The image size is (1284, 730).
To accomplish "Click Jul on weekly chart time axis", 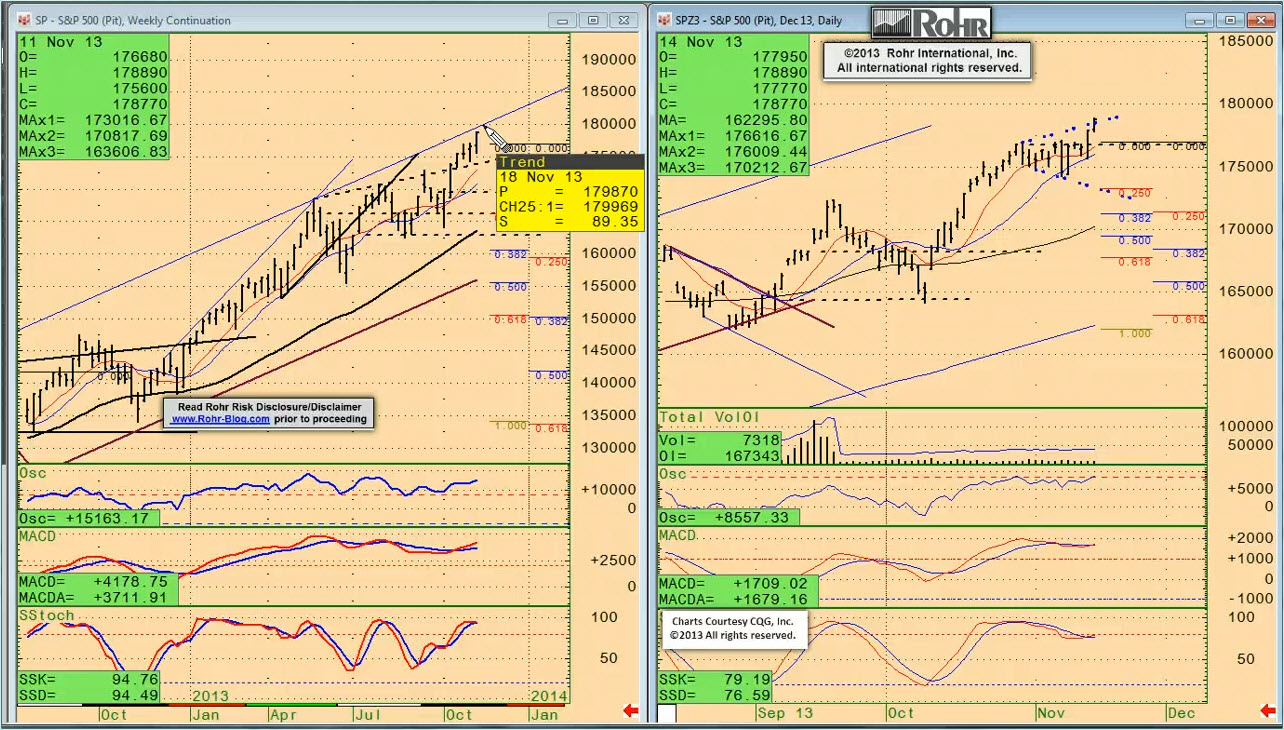I will 364,714.
